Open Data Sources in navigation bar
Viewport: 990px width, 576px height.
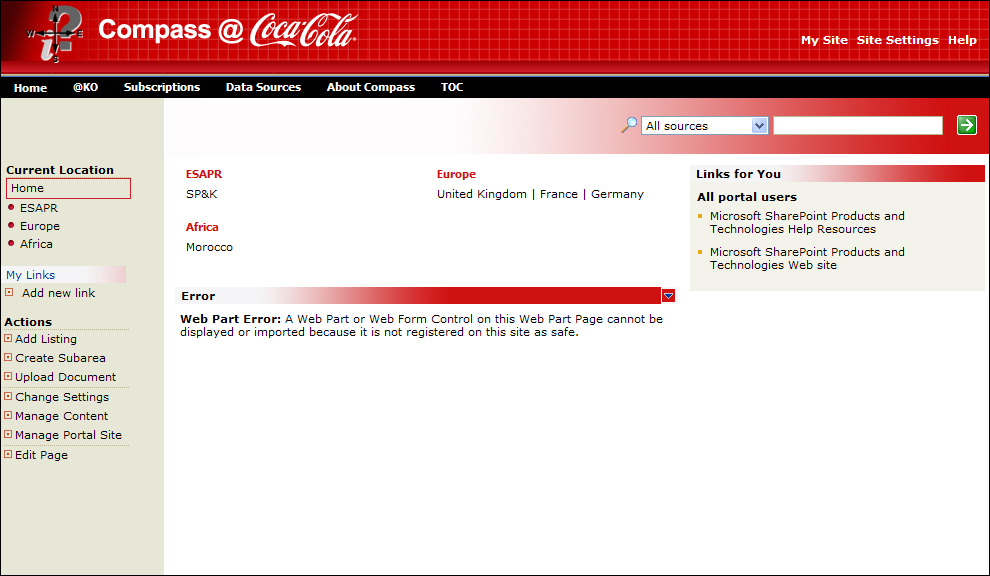(x=263, y=87)
